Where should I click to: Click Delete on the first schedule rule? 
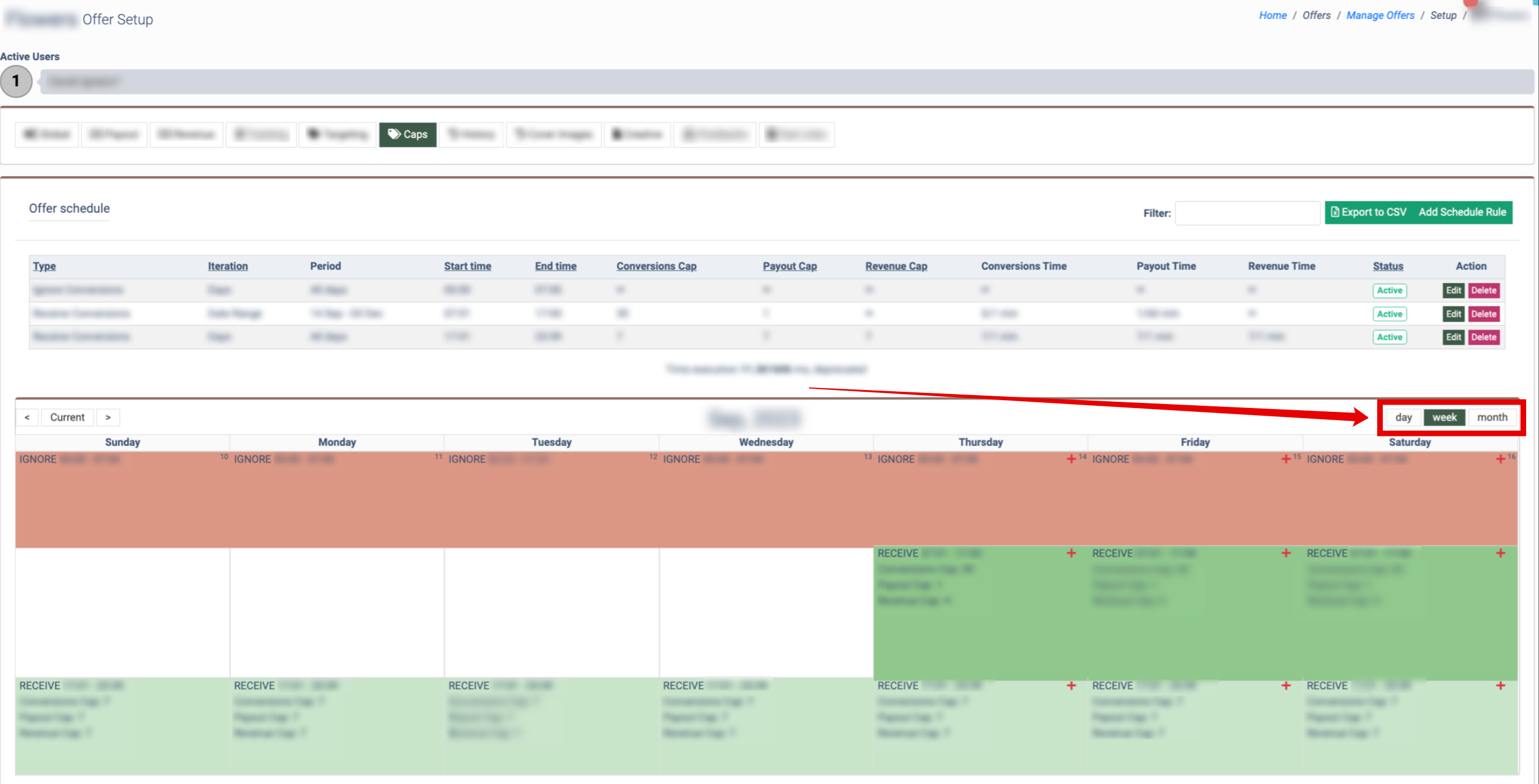click(1483, 291)
